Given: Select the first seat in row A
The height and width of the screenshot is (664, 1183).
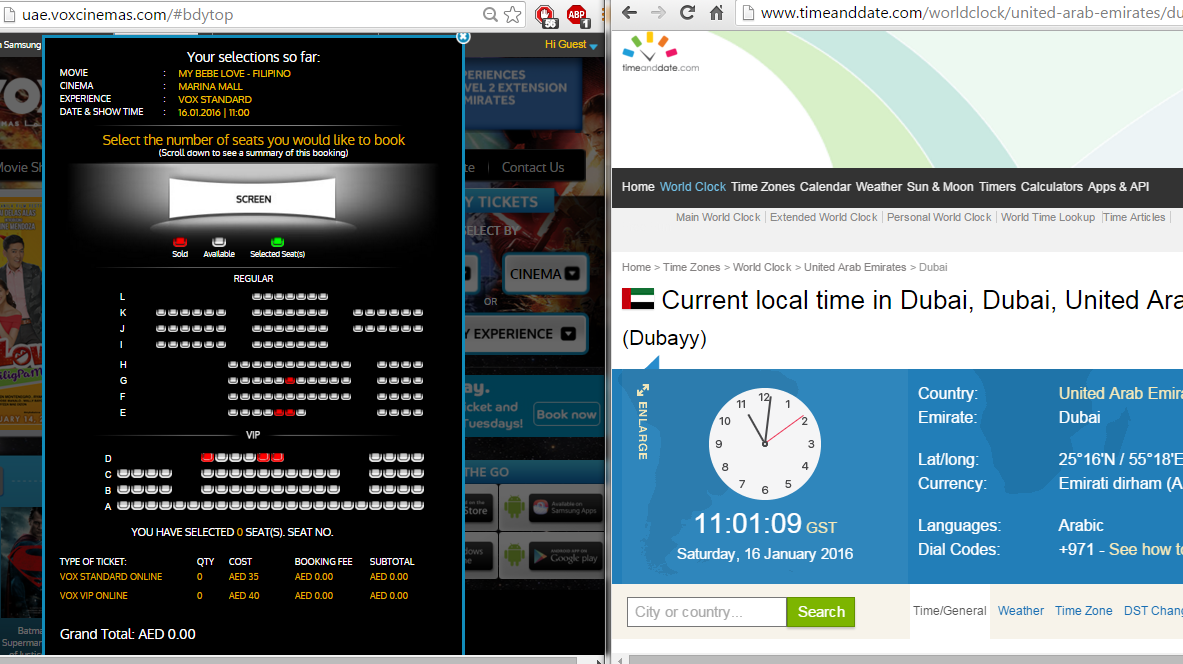Looking at the screenshot, I should [123, 506].
